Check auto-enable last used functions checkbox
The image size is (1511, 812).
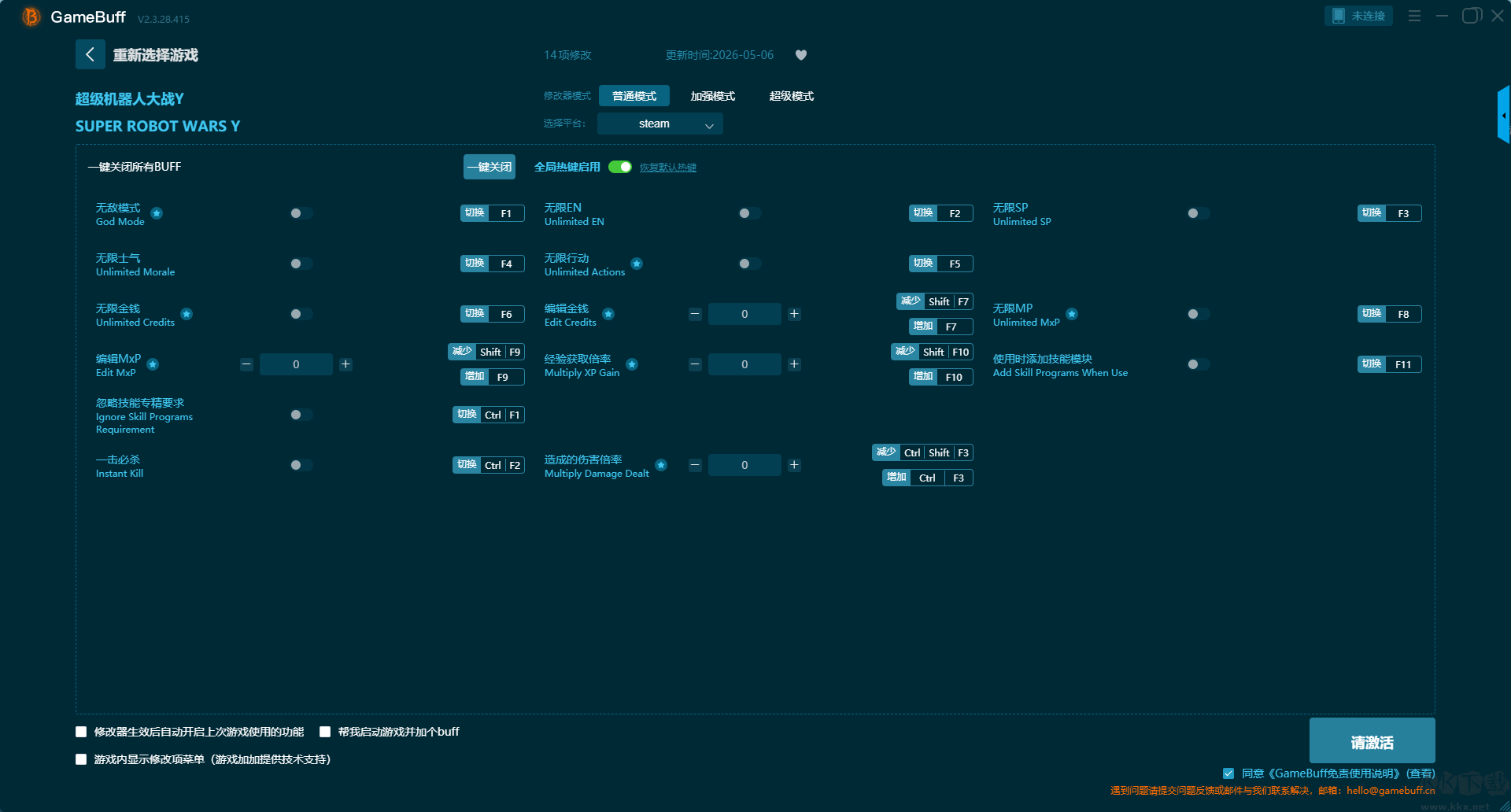[x=81, y=732]
